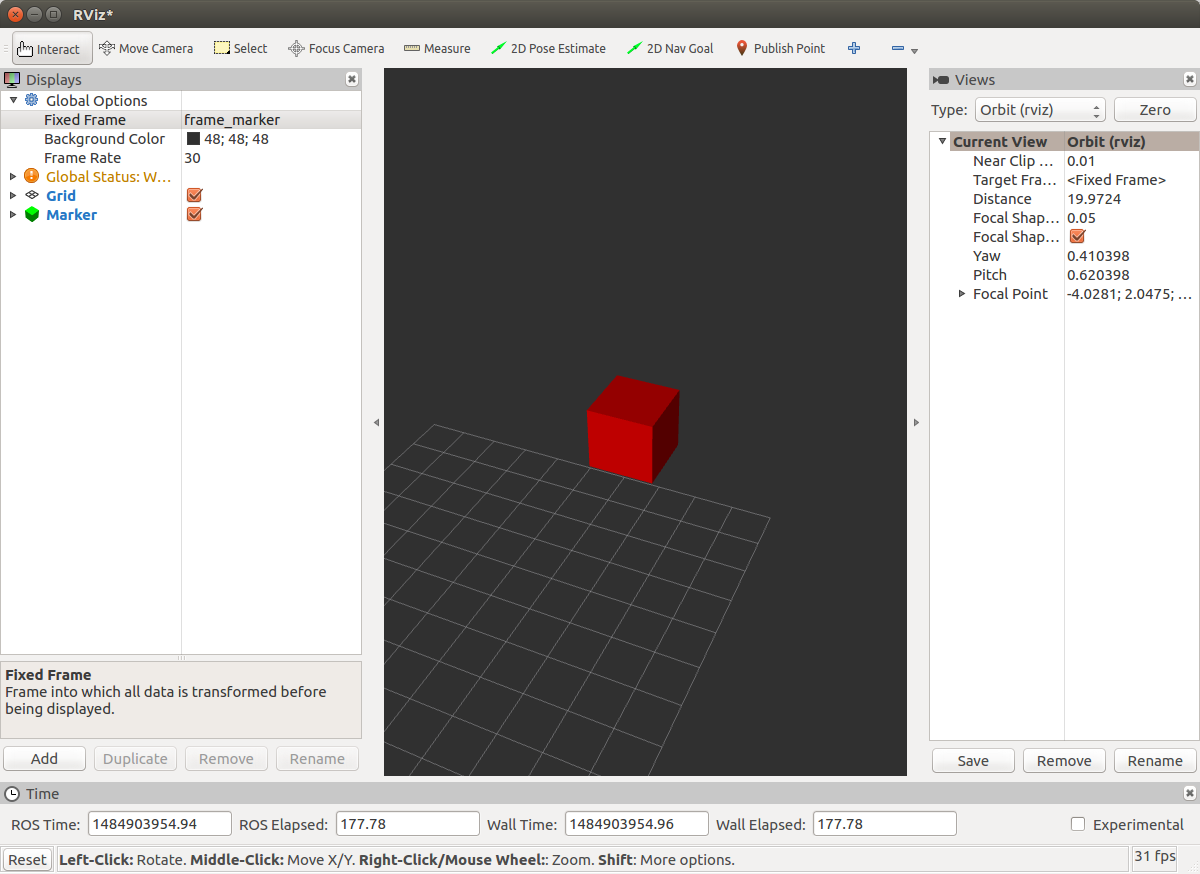1200x874 pixels.
Task: Close the Displays panel
Action: click(x=352, y=79)
